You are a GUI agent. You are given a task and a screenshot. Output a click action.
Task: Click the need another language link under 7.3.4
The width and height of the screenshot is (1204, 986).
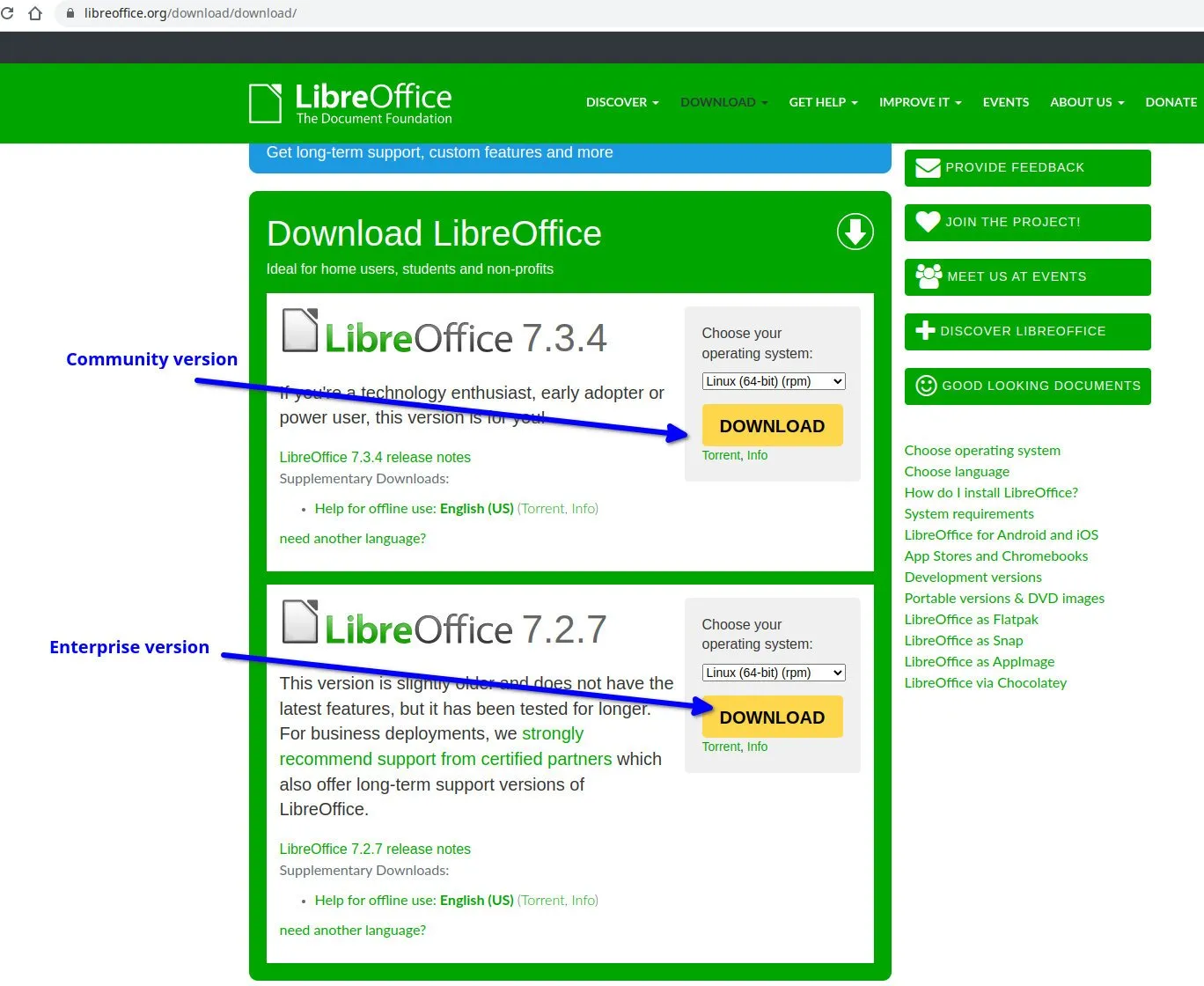pos(352,538)
